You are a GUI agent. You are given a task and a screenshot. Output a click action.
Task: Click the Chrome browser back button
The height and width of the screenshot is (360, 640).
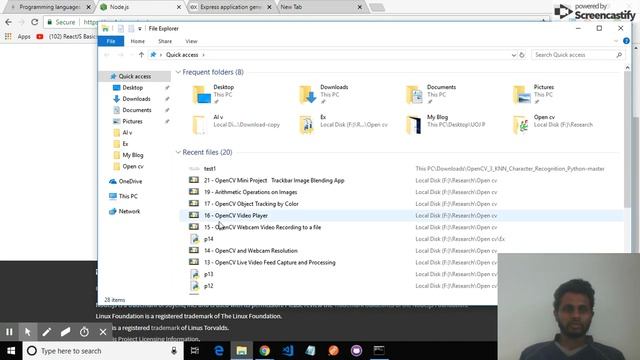pos(9,22)
